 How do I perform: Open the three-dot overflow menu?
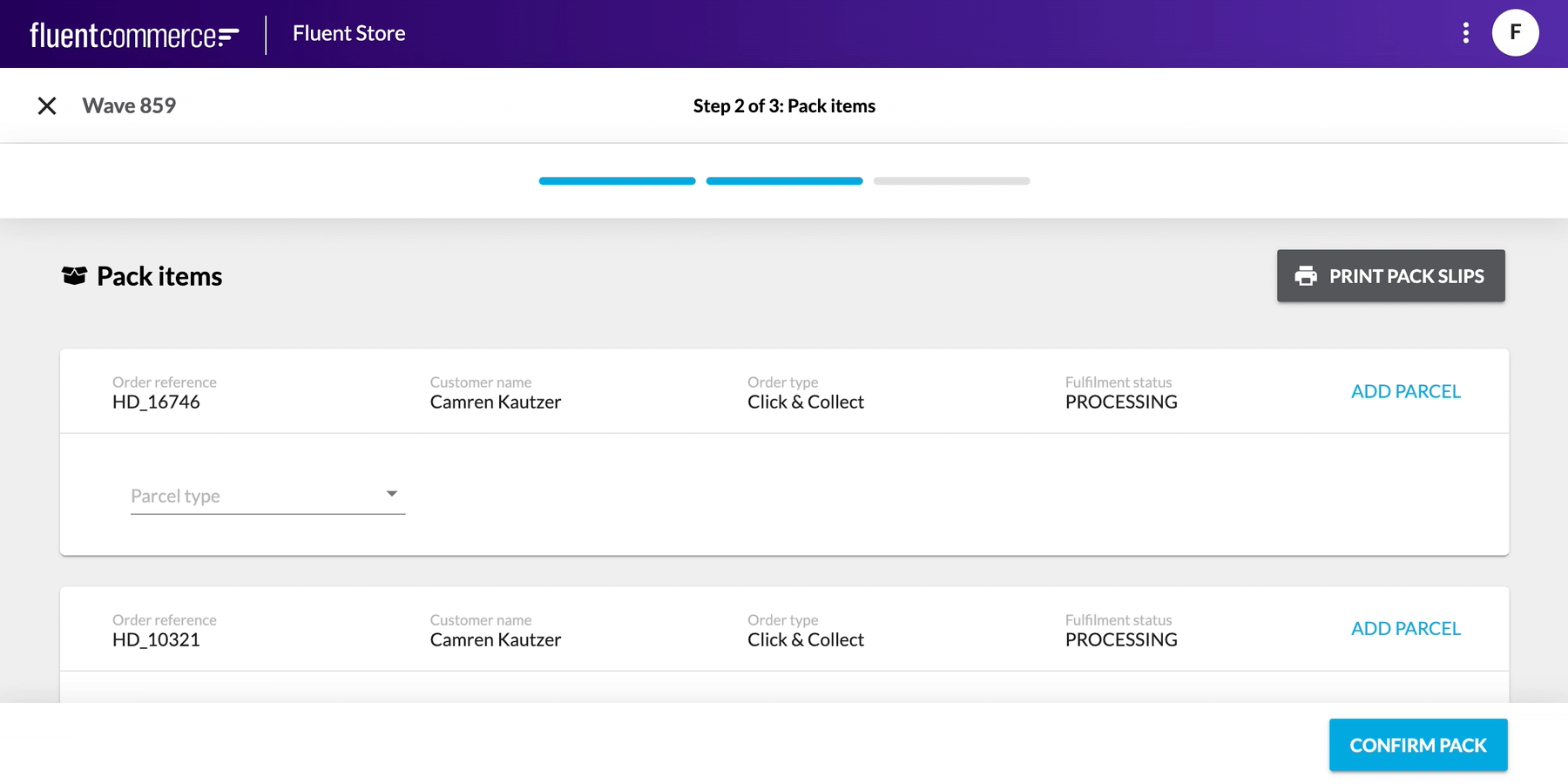coord(1465,33)
